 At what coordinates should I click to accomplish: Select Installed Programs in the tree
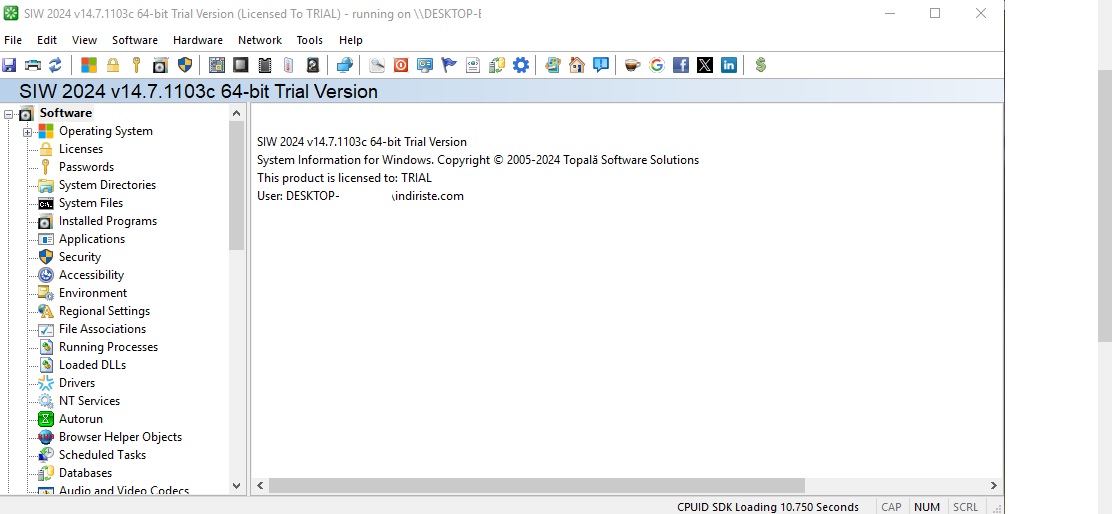click(108, 221)
